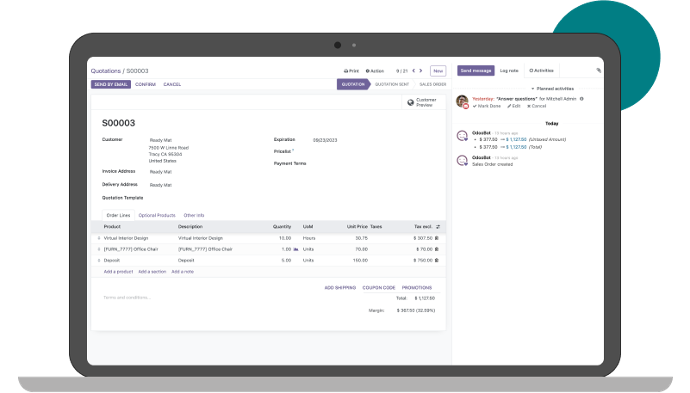
Task: Click the Add a product link
Action: tap(118, 272)
